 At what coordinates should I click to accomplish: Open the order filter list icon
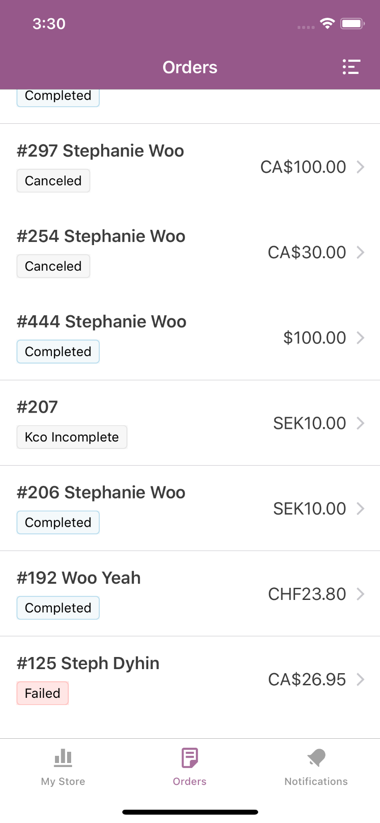[x=351, y=67]
